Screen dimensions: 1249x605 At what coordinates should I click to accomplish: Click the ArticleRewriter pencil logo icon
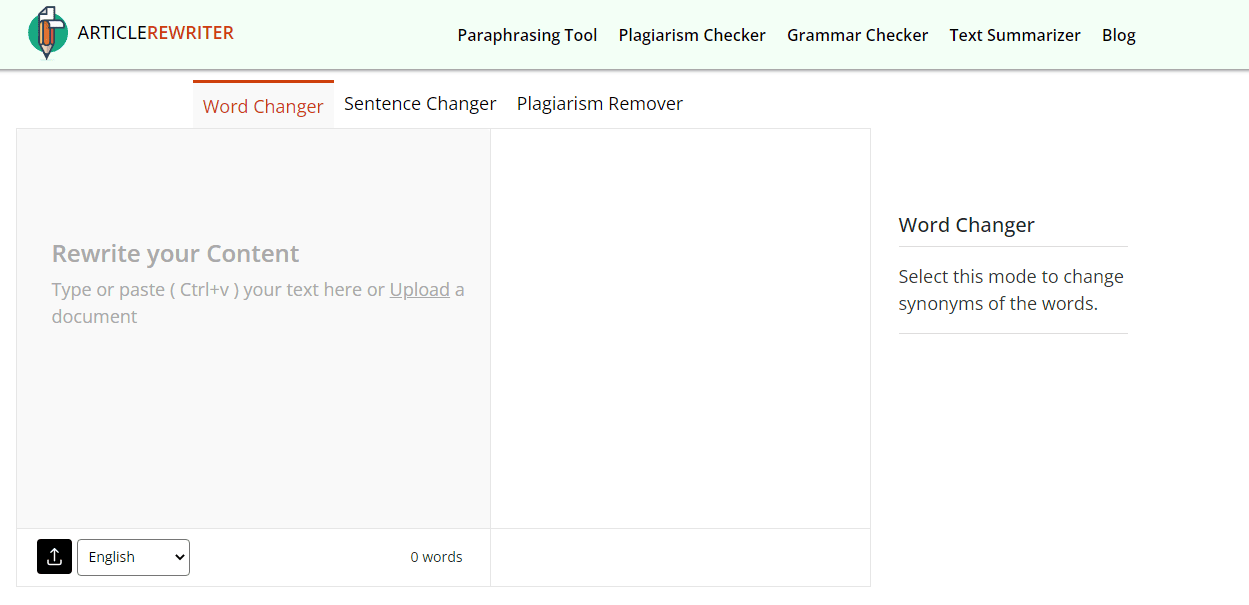48,33
